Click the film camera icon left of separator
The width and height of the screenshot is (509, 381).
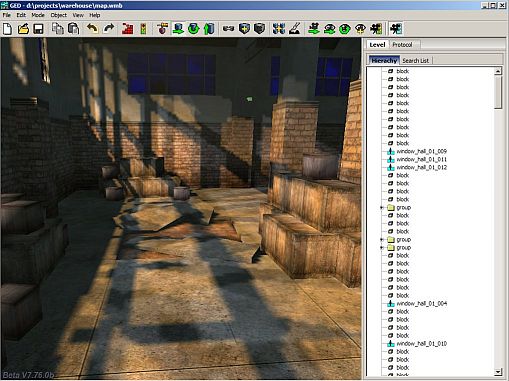[x=376, y=29]
